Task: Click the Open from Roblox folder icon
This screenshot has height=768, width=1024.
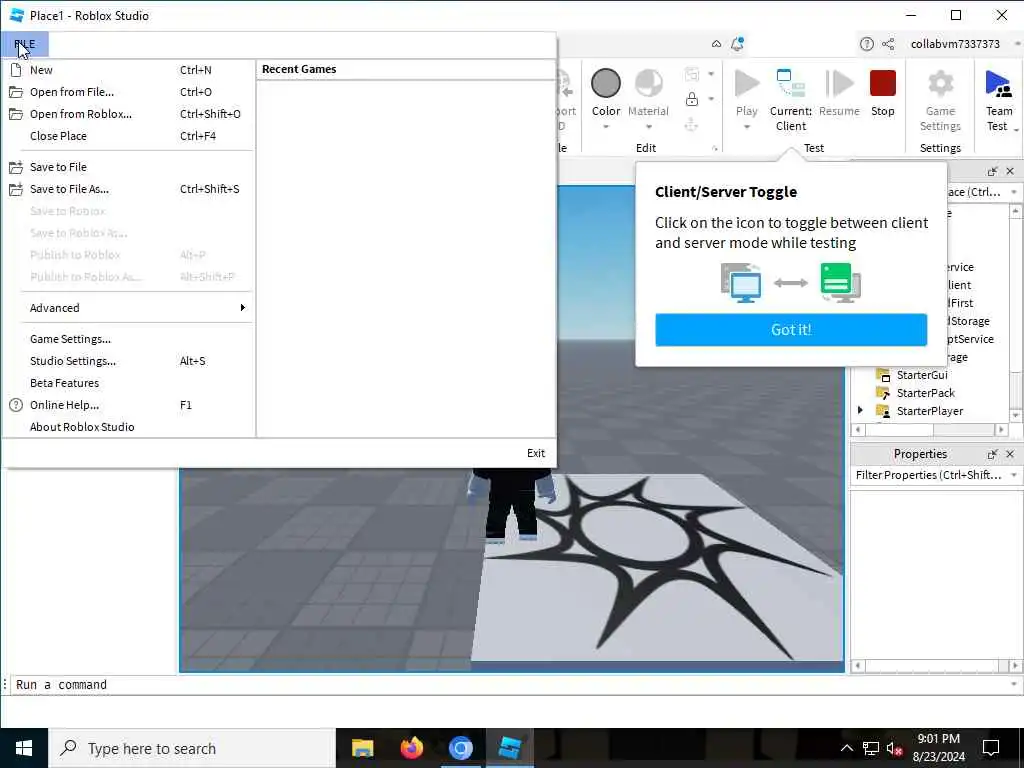Action: pos(16,114)
